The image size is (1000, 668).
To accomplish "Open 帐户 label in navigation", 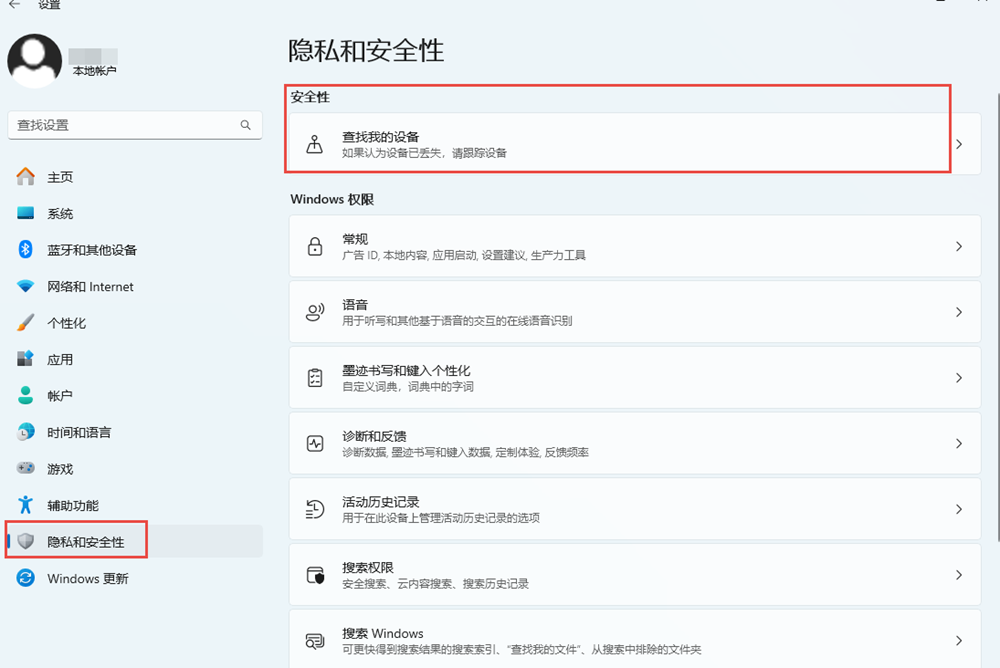I will coord(60,396).
